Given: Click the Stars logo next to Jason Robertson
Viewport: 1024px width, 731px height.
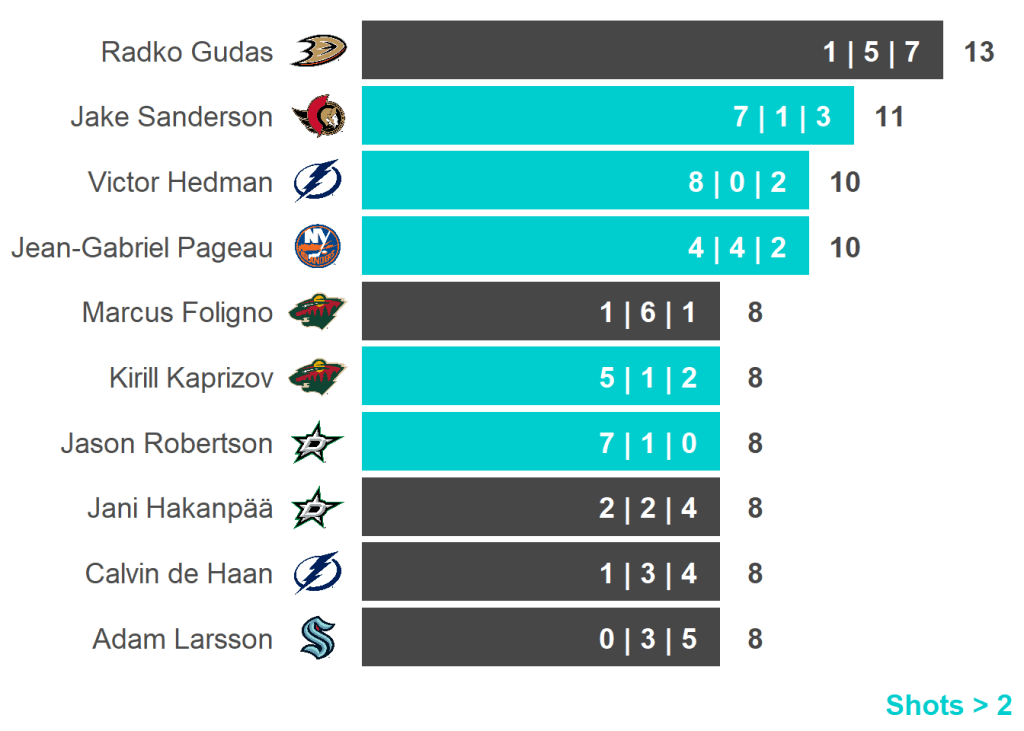Looking at the screenshot, I should coord(318,443).
